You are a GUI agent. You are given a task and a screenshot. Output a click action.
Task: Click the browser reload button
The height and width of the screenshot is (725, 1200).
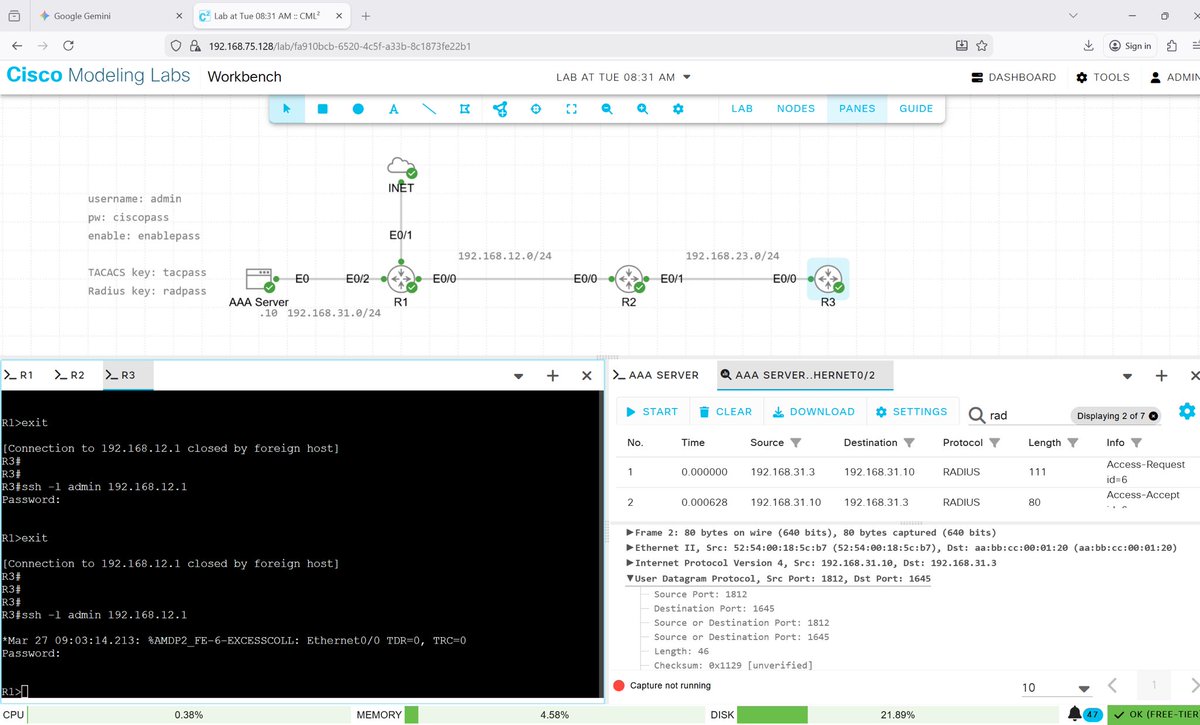coord(69,45)
